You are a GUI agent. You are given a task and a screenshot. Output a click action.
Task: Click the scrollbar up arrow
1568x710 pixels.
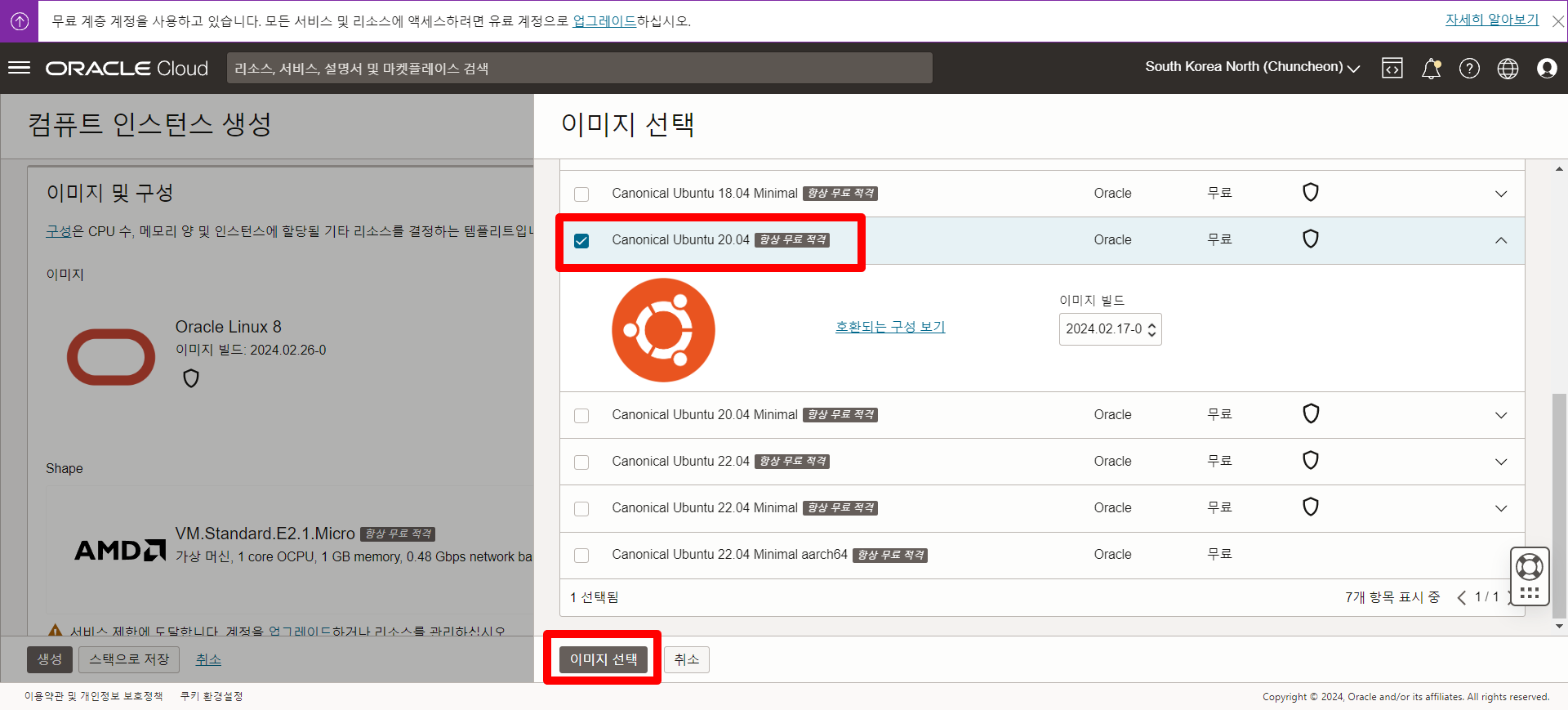click(1559, 169)
